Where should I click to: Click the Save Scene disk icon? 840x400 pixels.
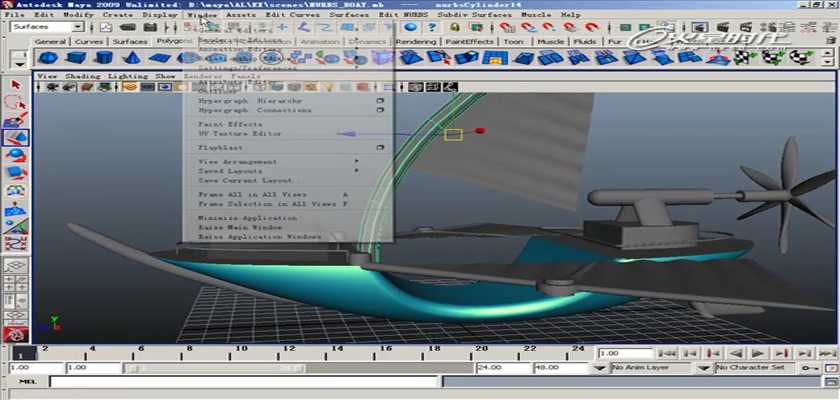click(151, 27)
